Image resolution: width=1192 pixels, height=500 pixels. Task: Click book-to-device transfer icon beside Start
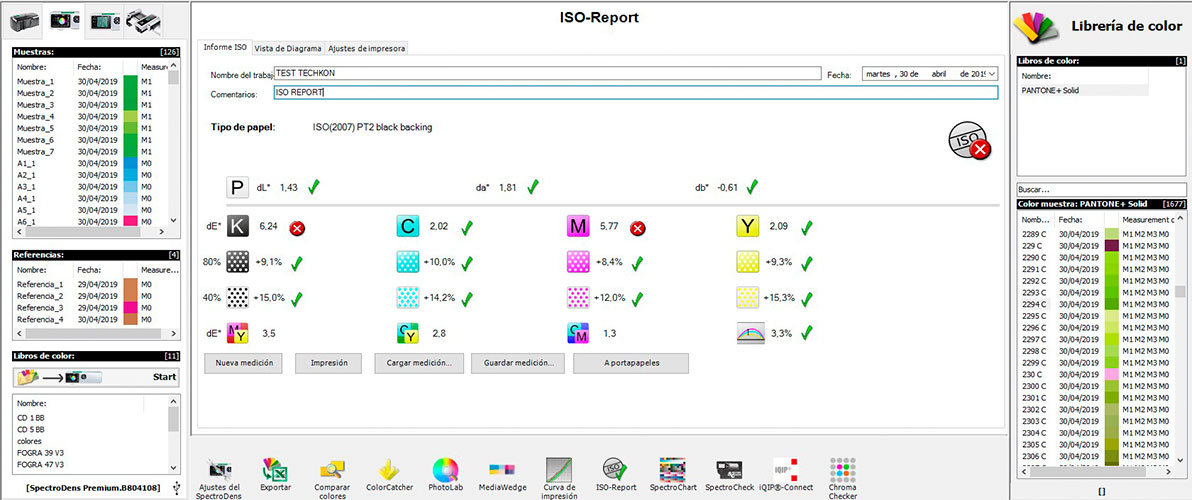[59, 377]
